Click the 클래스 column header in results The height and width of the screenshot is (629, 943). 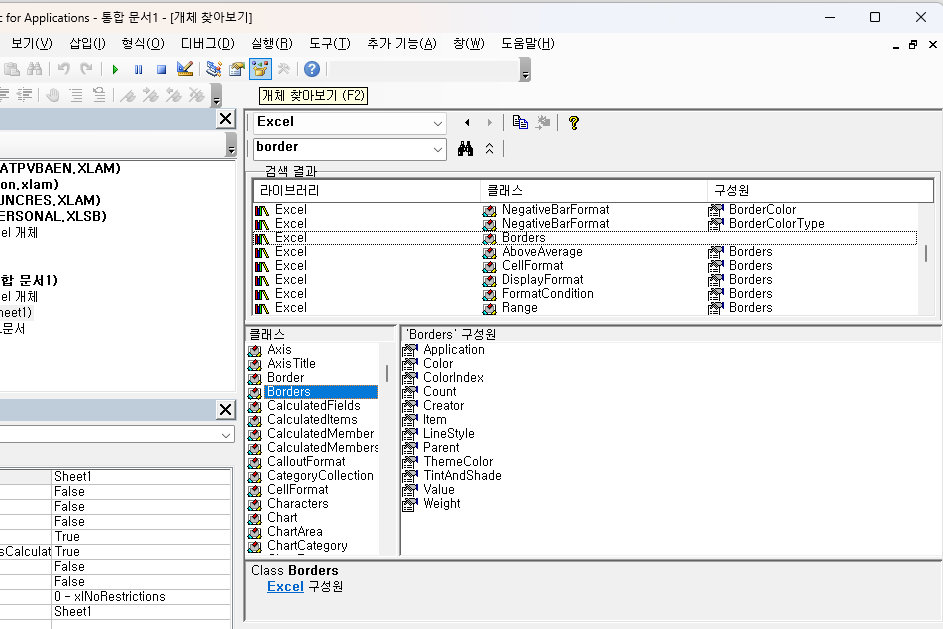(x=594, y=191)
